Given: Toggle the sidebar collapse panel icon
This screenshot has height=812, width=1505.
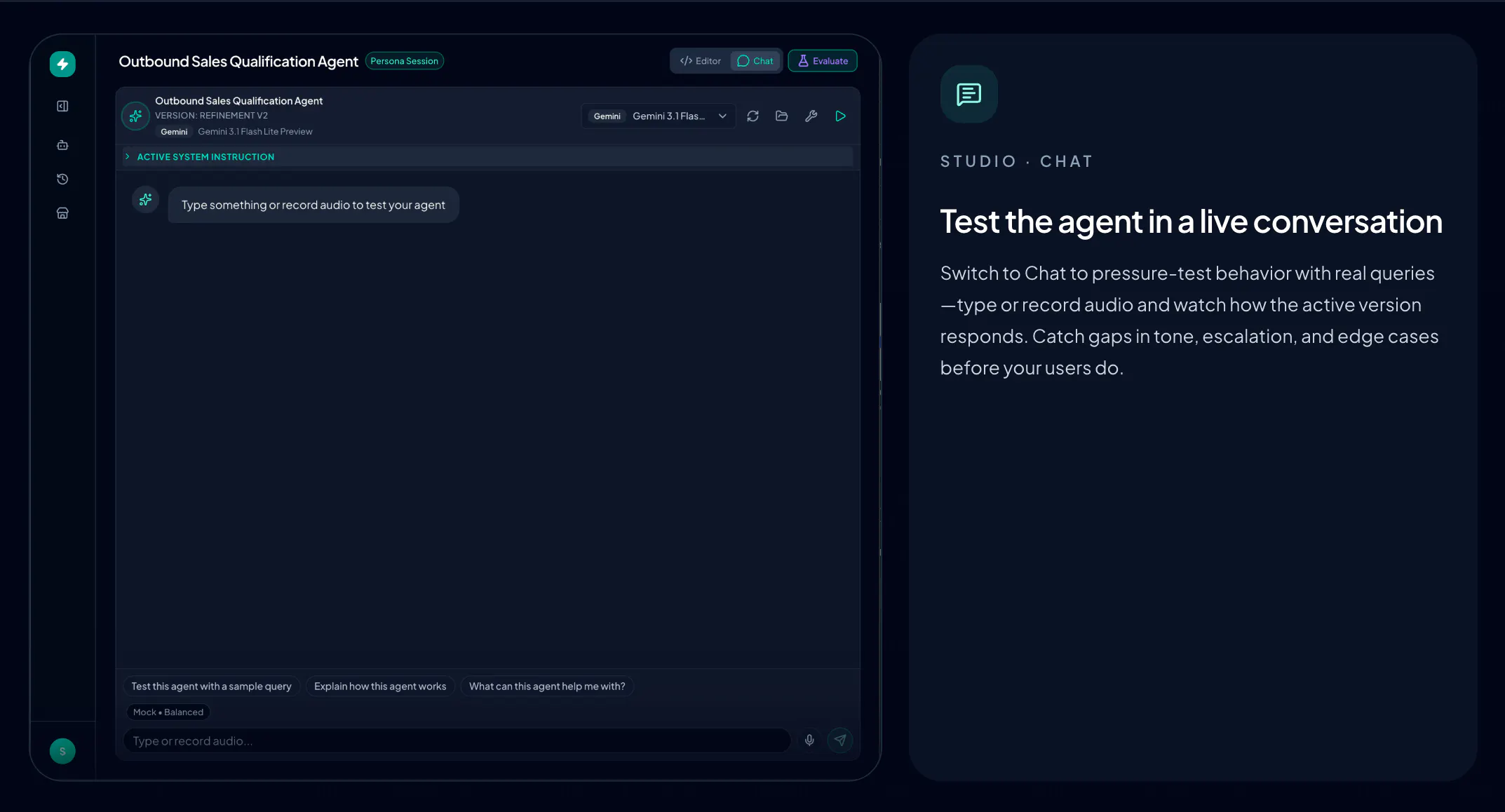Looking at the screenshot, I should pyautogui.click(x=62, y=106).
